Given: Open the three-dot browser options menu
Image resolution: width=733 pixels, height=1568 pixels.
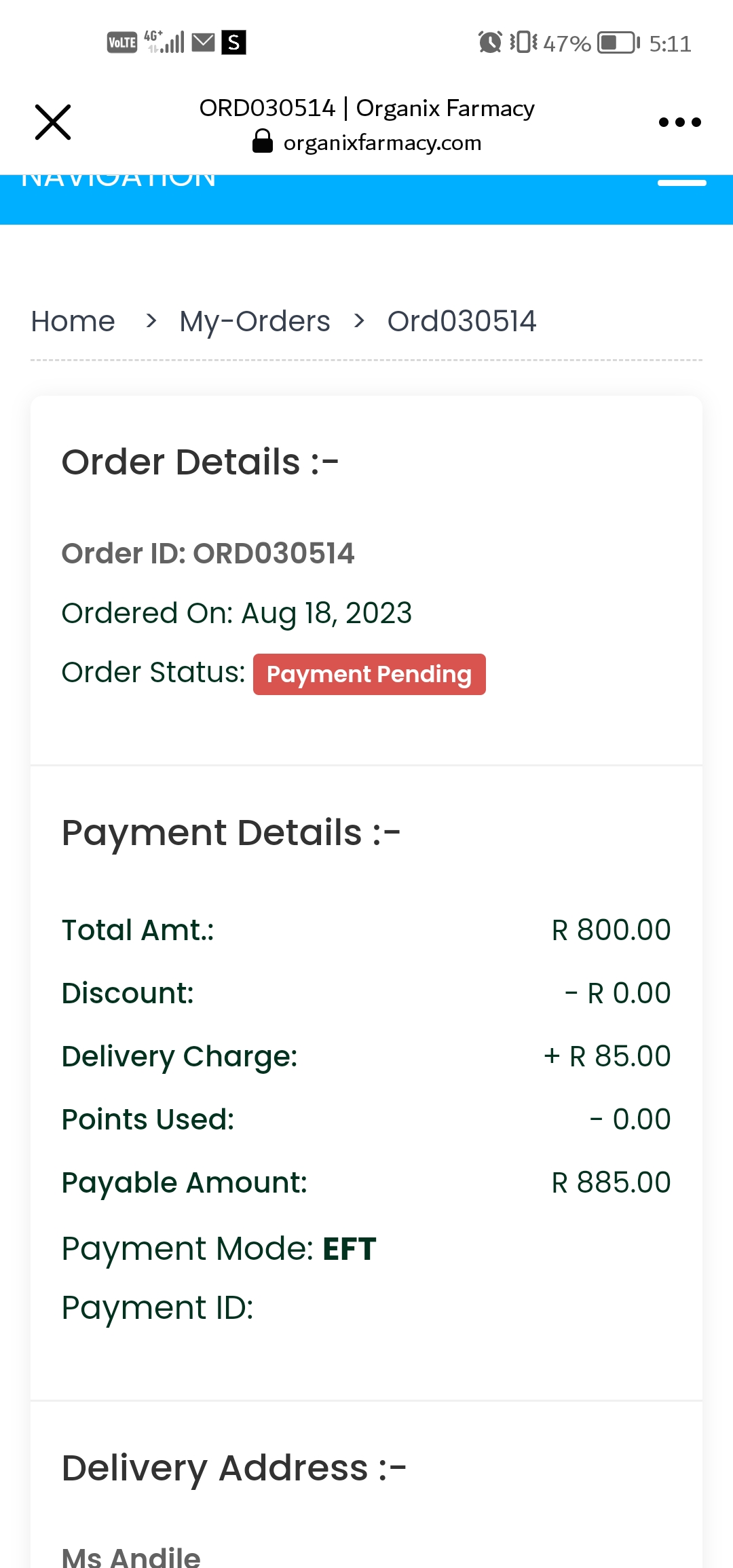Looking at the screenshot, I should pyautogui.click(x=679, y=122).
